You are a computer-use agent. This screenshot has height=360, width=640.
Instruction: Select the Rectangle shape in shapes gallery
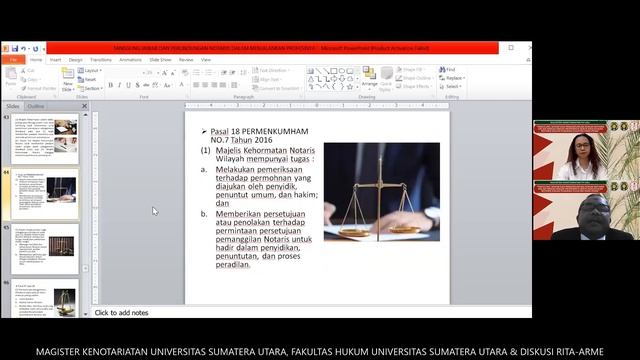[334, 71]
